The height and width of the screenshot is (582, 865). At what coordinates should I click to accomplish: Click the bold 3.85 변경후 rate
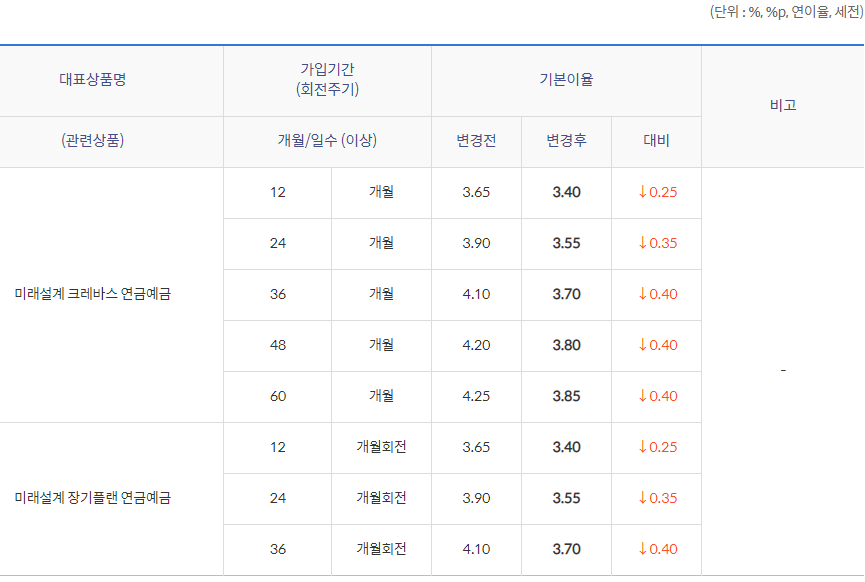coord(565,396)
